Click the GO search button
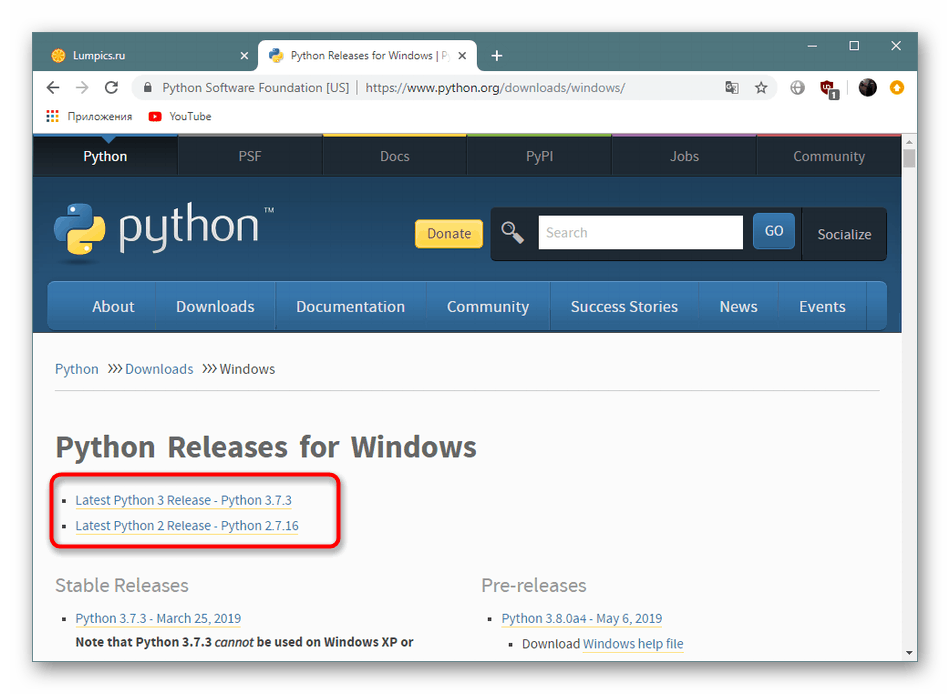The height and width of the screenshot is (694, 950). click(x=774, y=231)
